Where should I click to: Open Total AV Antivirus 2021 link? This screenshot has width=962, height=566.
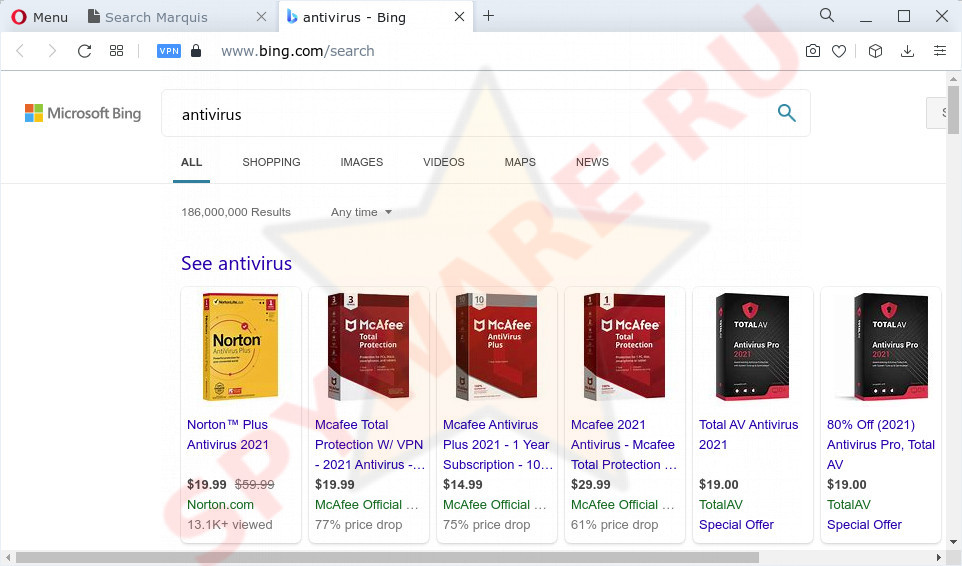(748, 434)
